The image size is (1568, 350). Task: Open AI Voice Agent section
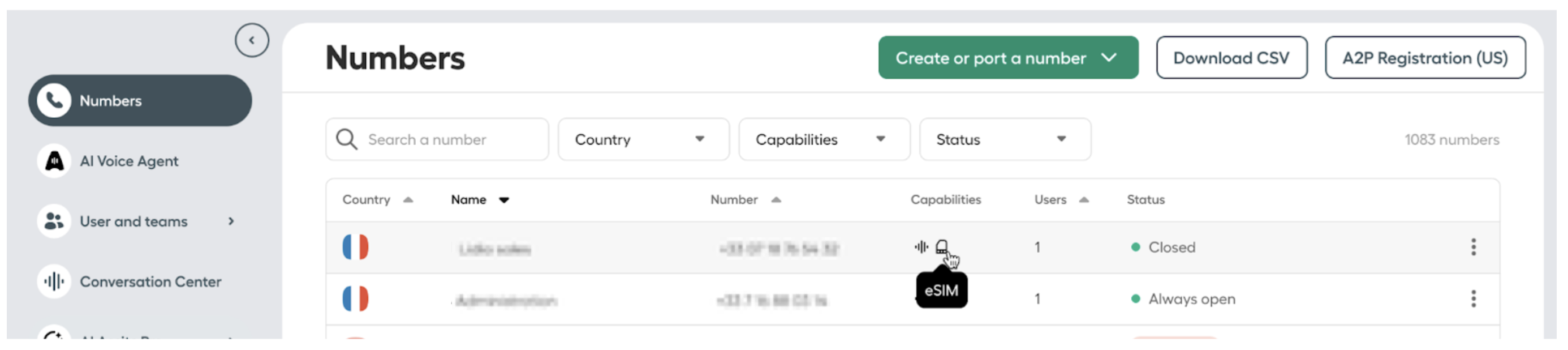[x=128, y=161]
